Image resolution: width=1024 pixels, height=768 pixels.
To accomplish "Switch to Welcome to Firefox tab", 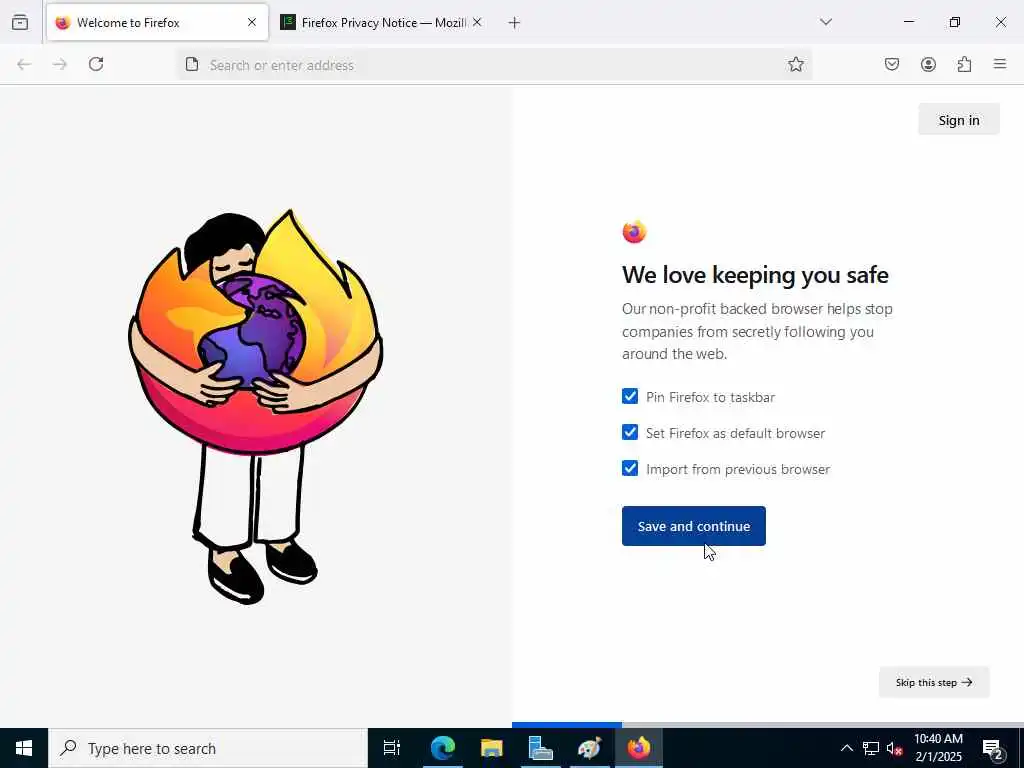I will pos(157,22).
